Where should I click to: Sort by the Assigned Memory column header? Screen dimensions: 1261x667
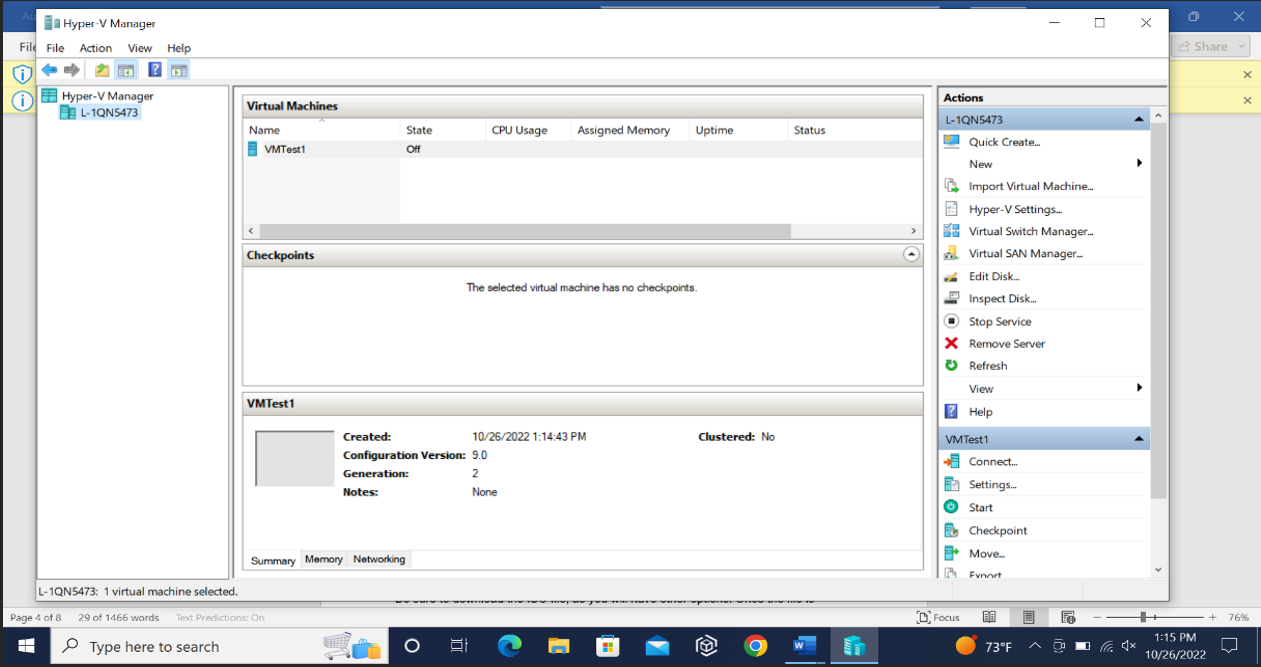[x=630, y=130]
